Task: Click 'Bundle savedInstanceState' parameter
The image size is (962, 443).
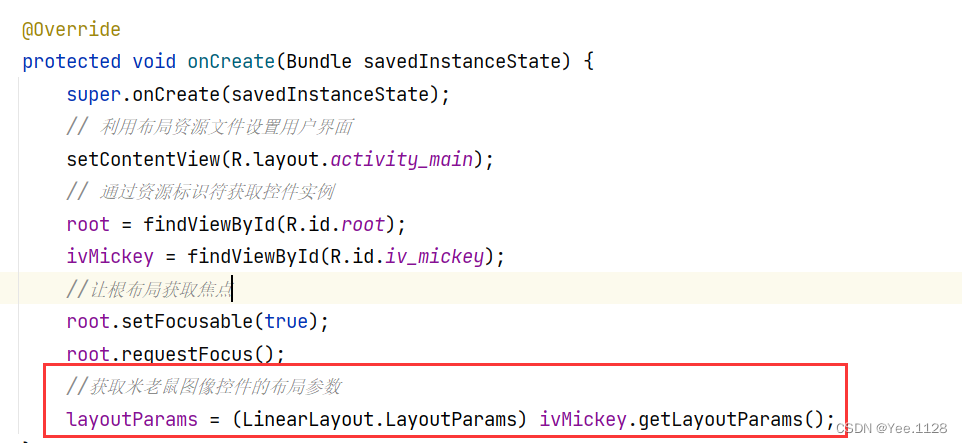Action: 423,62
